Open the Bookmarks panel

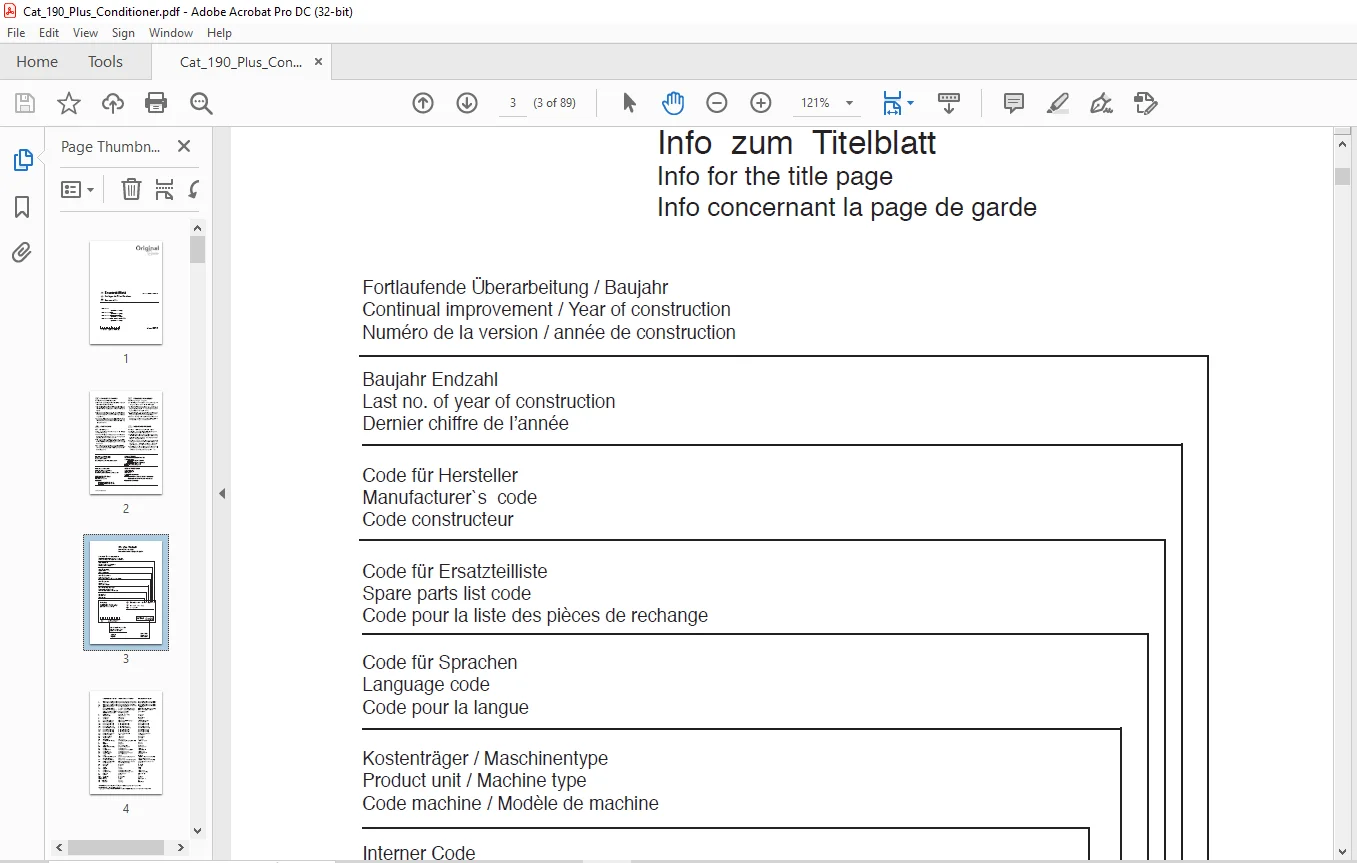22,207
